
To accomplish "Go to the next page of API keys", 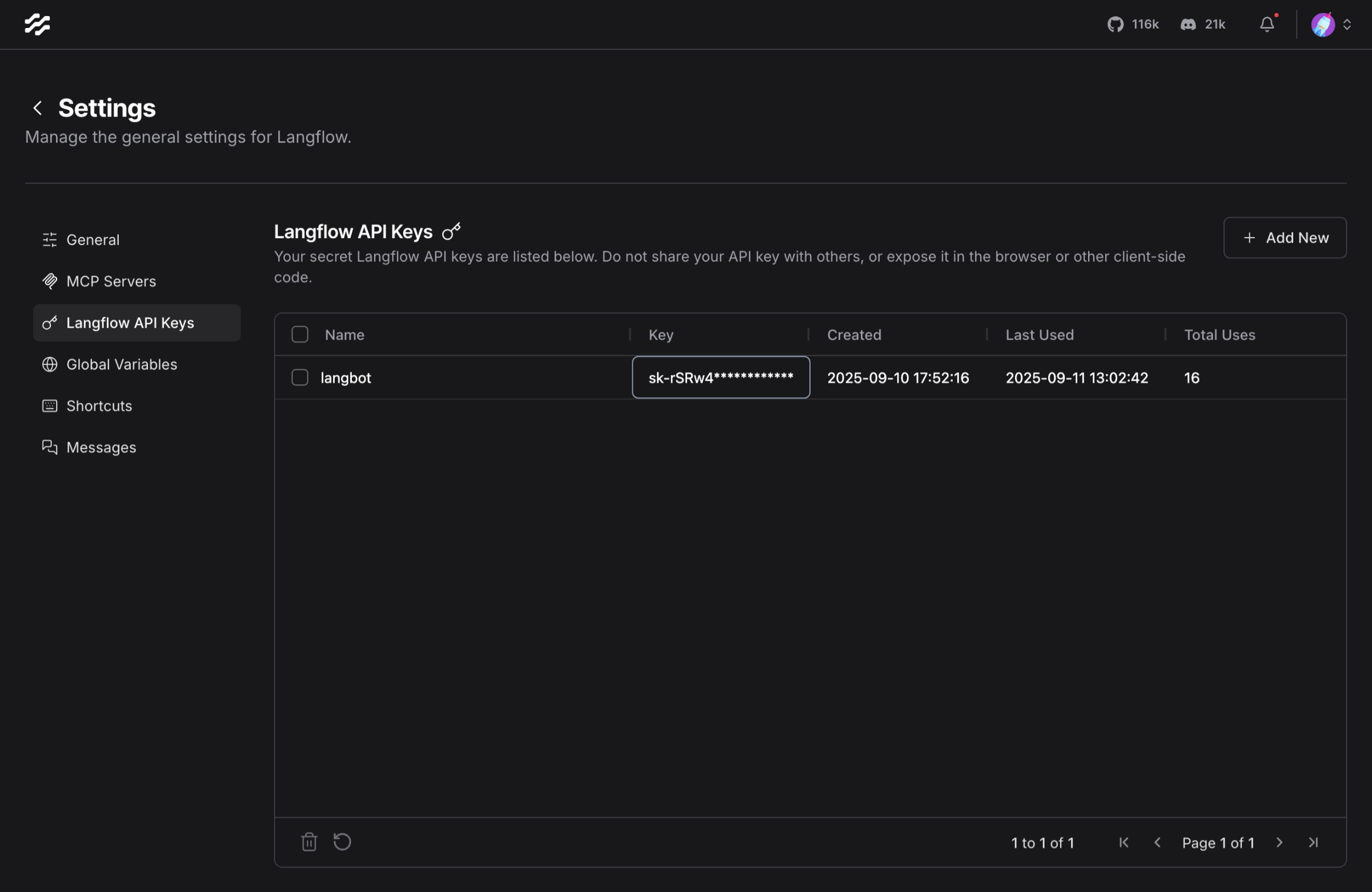I will (1279, 842).
